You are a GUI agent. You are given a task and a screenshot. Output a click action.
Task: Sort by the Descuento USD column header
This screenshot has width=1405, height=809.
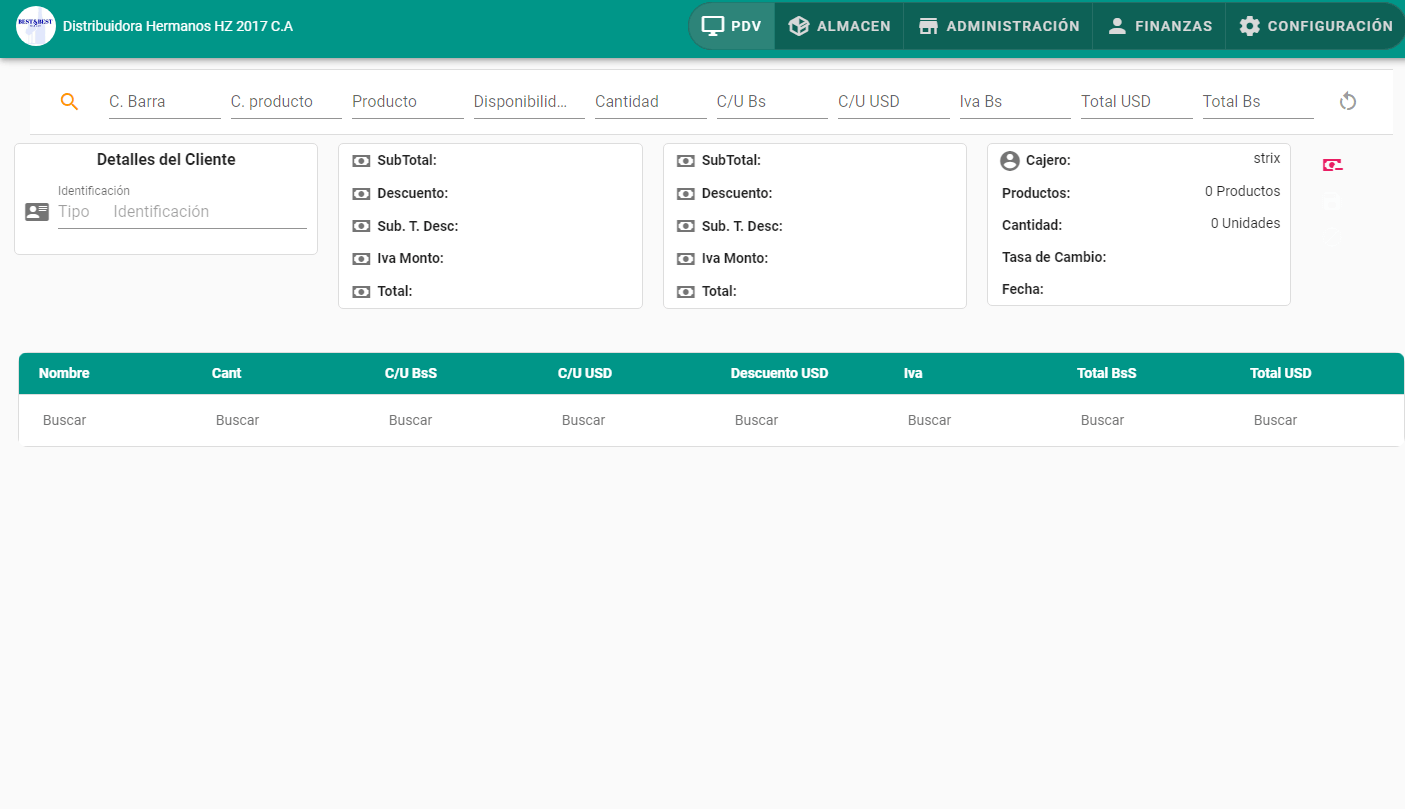point(779,373)
